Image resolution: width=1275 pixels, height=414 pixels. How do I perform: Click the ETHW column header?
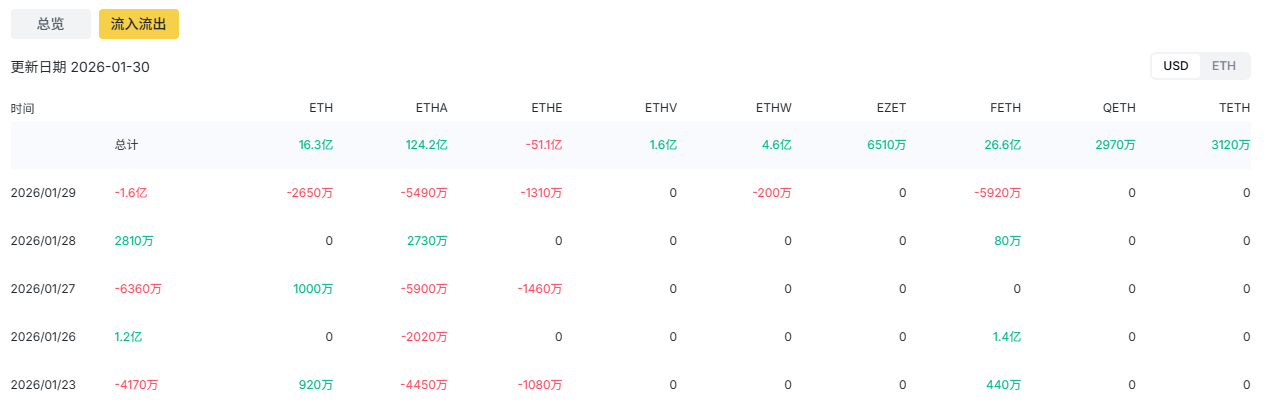pos(775,108)
